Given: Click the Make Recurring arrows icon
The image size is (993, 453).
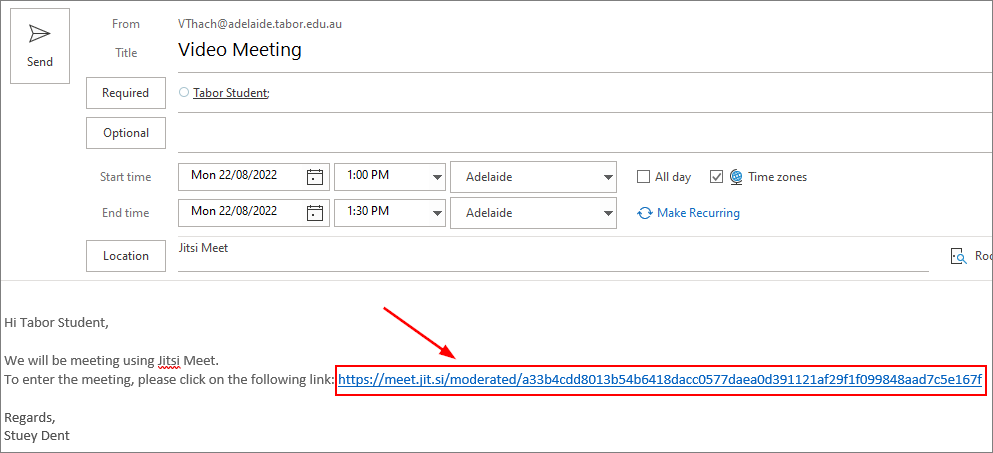Looking at the screenshot, I should click(x=645, y=213).
